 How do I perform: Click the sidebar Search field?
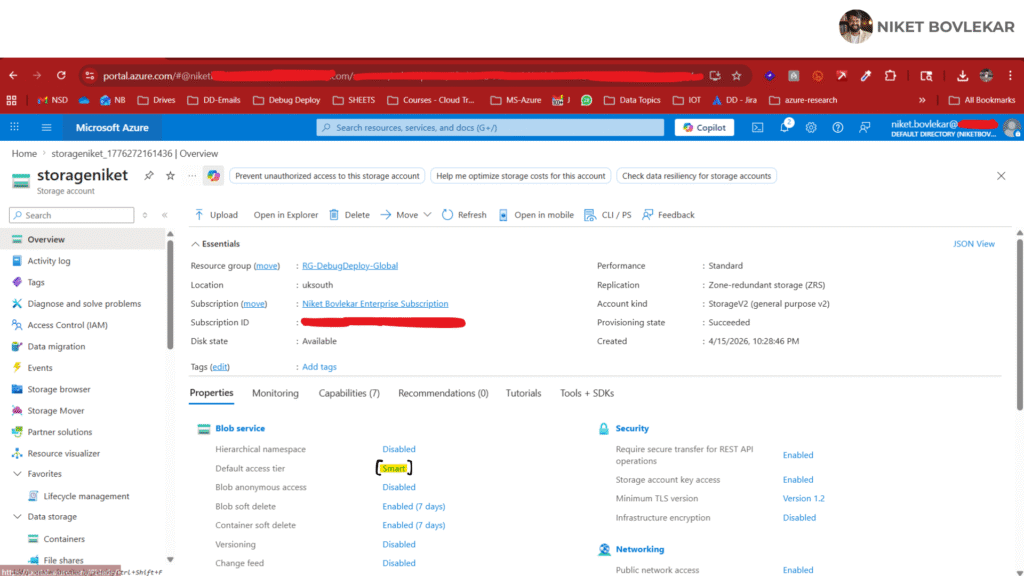point(72,216)
